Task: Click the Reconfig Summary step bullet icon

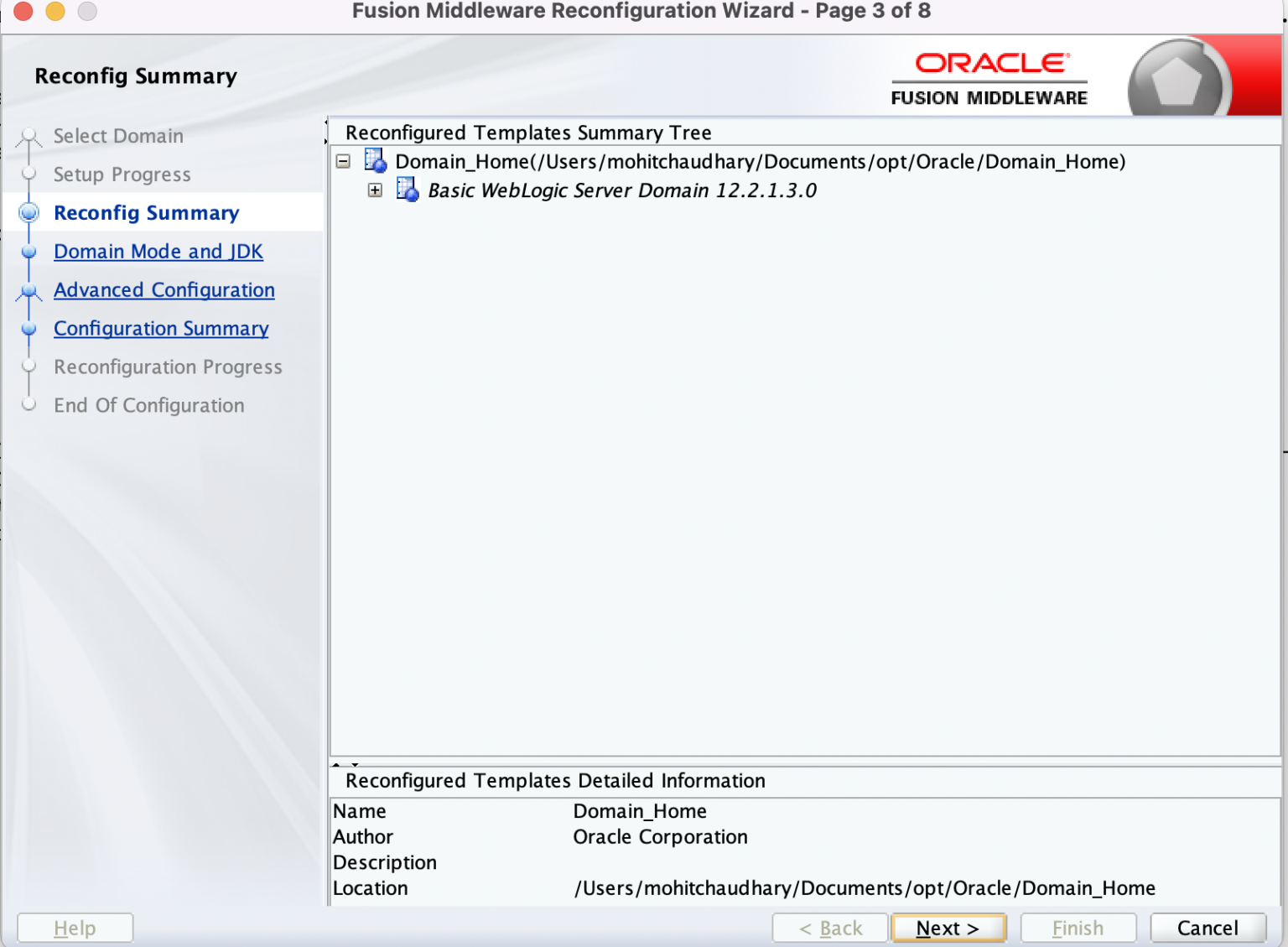Action: point(29,213)
